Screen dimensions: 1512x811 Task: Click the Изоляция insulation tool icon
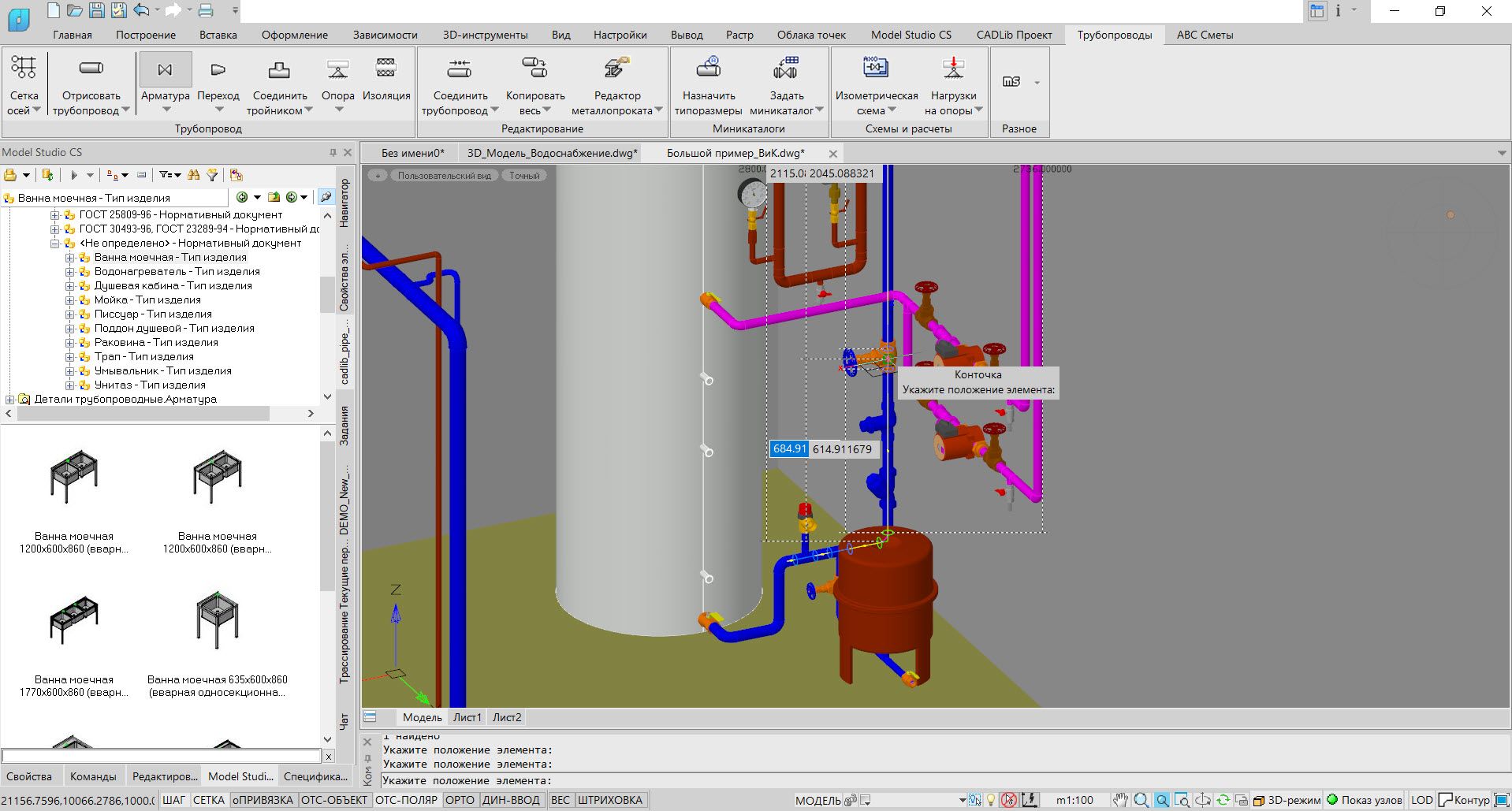(x=386, y=69)
